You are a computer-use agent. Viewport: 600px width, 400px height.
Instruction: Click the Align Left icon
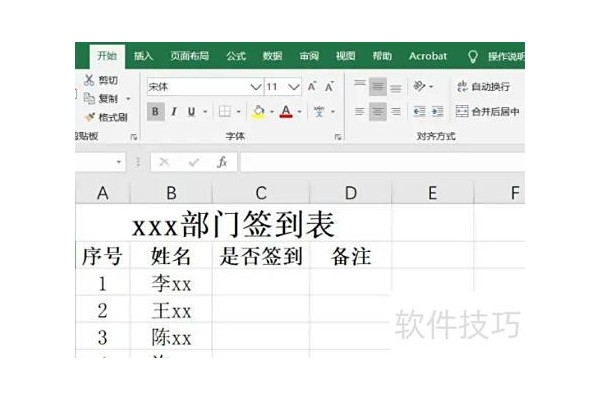[x=360, y=111]
